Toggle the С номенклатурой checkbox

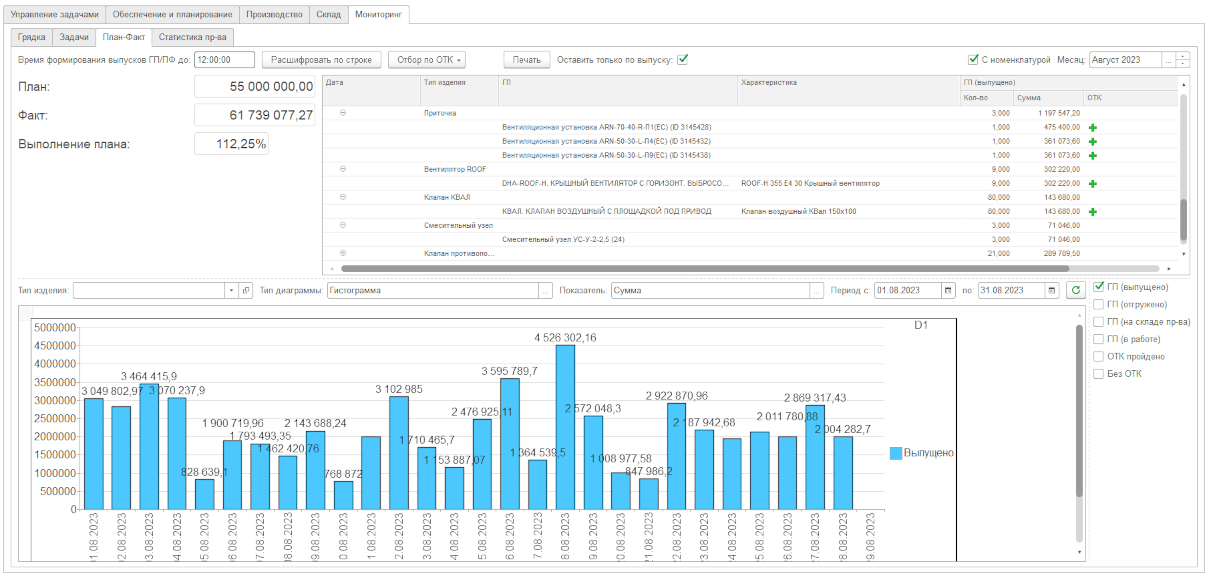(x=973, y=60)
